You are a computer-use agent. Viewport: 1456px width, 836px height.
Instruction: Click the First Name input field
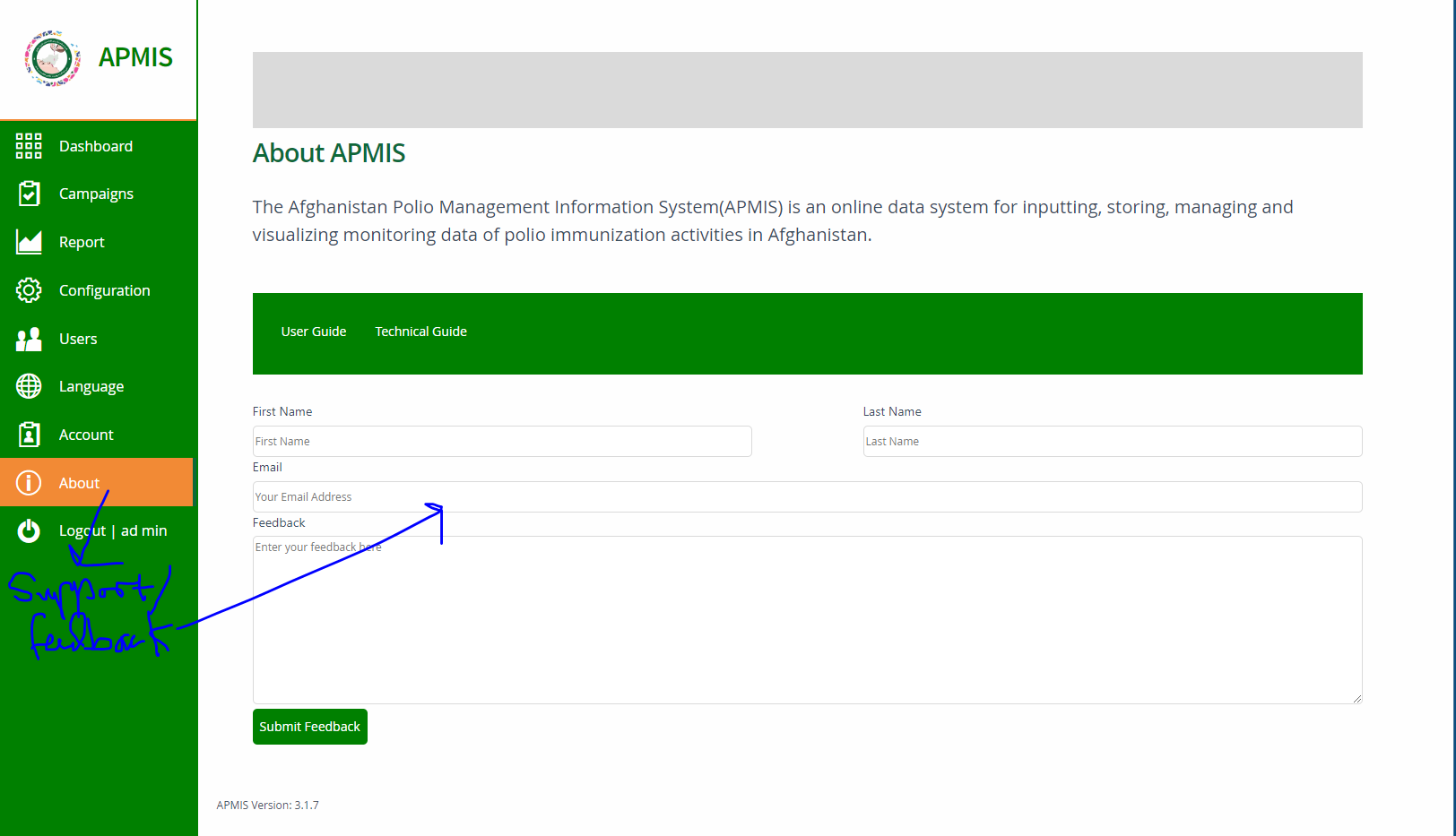[x=501, y=441]
